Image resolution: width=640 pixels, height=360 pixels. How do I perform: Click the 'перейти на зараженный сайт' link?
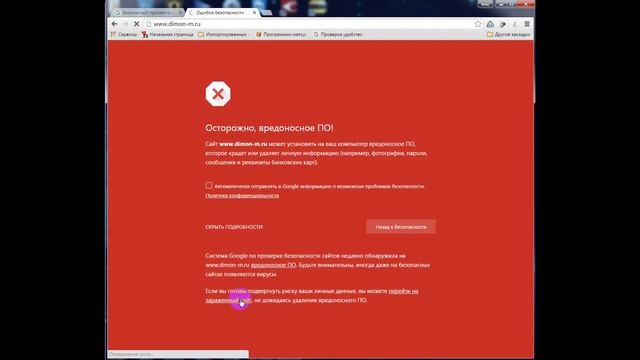403,291
